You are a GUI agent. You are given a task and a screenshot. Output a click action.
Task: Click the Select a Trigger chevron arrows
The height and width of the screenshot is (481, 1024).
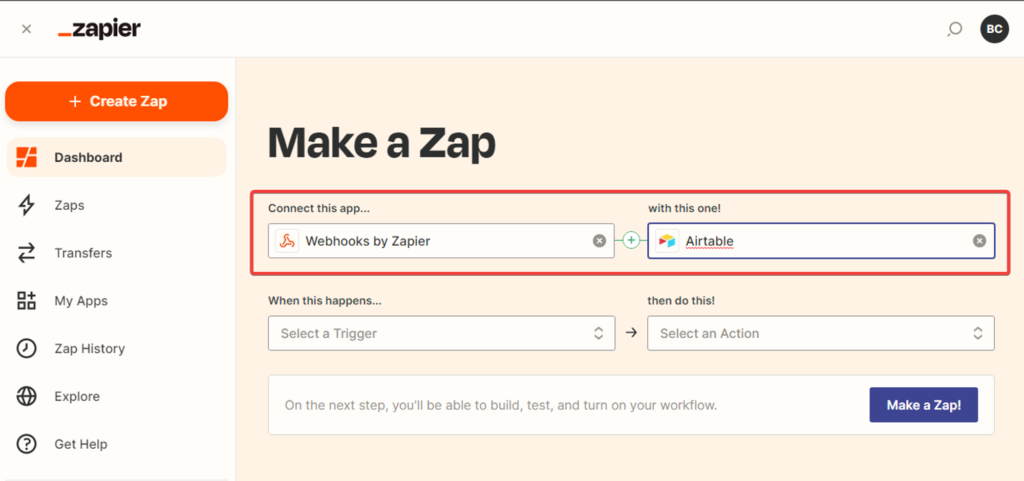pyautogui.click(x=598, y=334)
